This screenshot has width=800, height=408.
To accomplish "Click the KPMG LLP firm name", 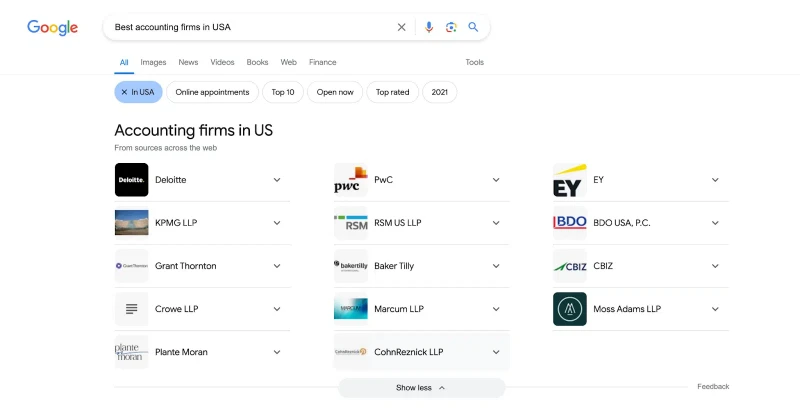I will point(176,223).
